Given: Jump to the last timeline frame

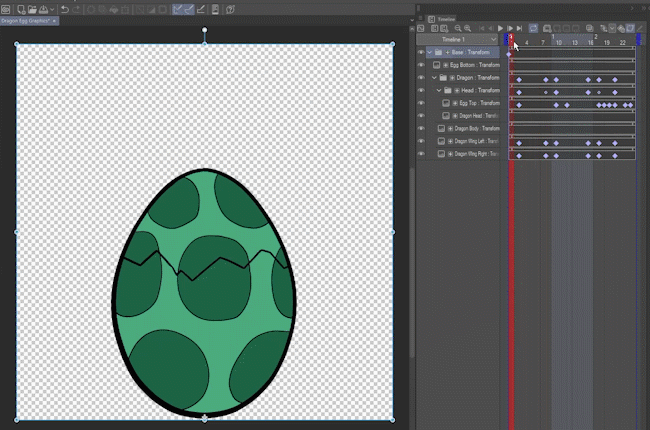Looking at the screenshot, I should 520,28.
